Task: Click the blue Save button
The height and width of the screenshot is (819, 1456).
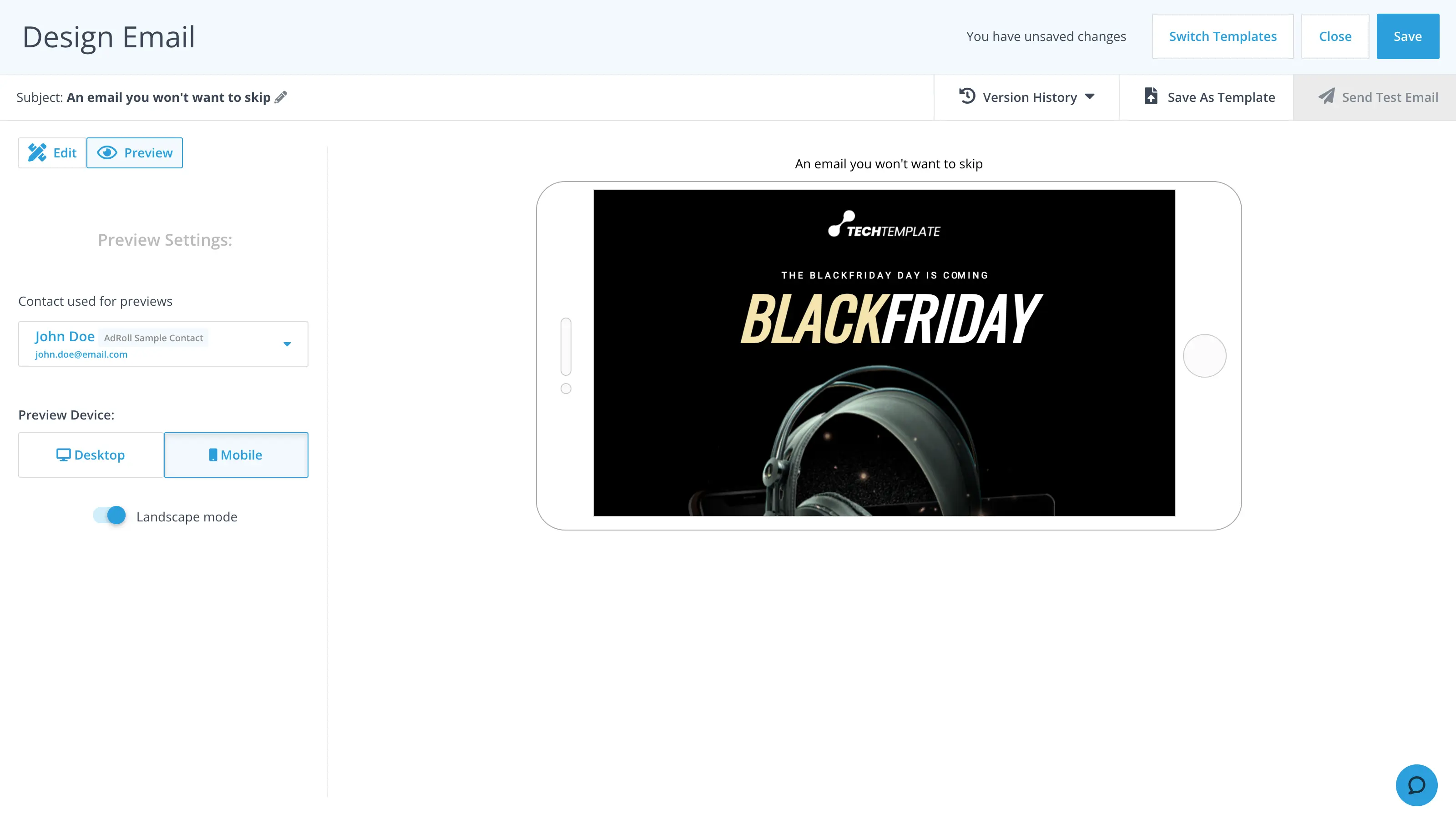Action: (x=1407, y=36)
